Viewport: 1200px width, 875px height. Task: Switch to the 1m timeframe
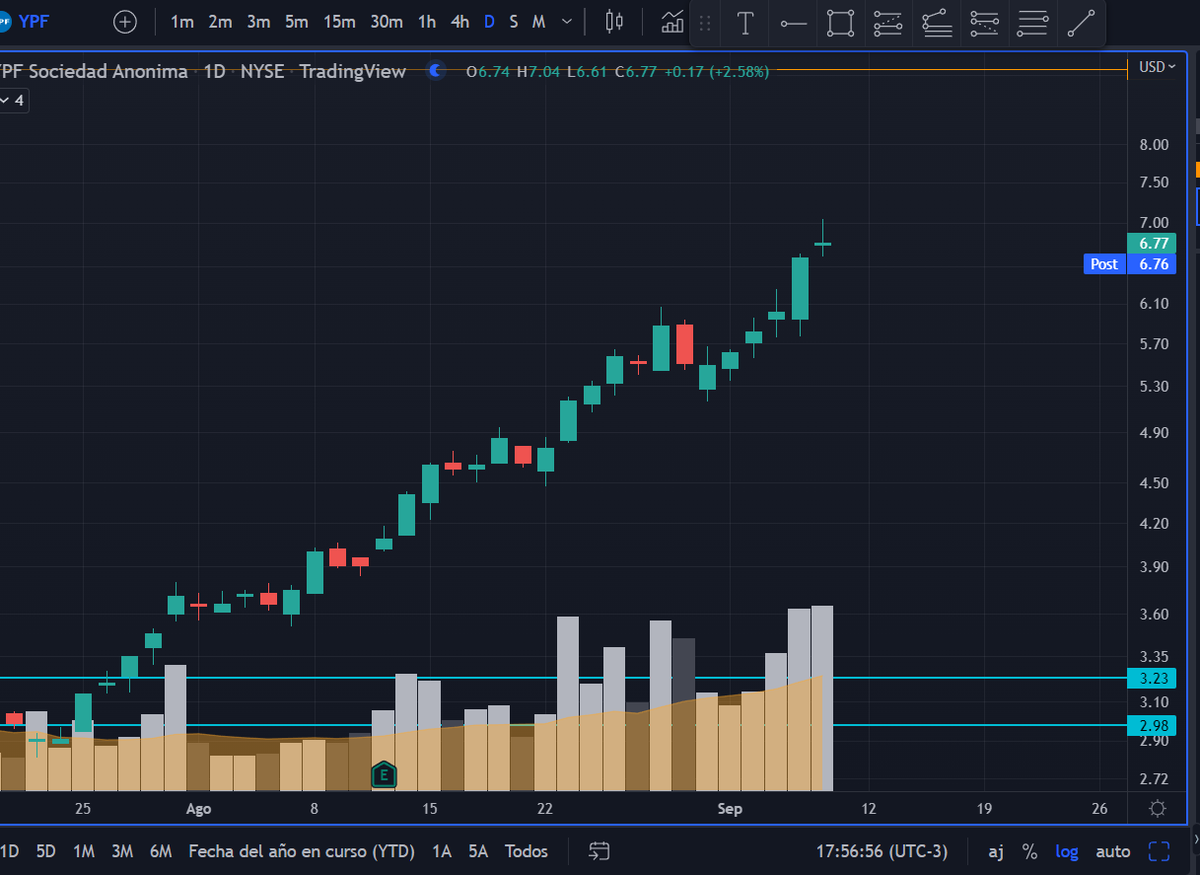(182, 21)
